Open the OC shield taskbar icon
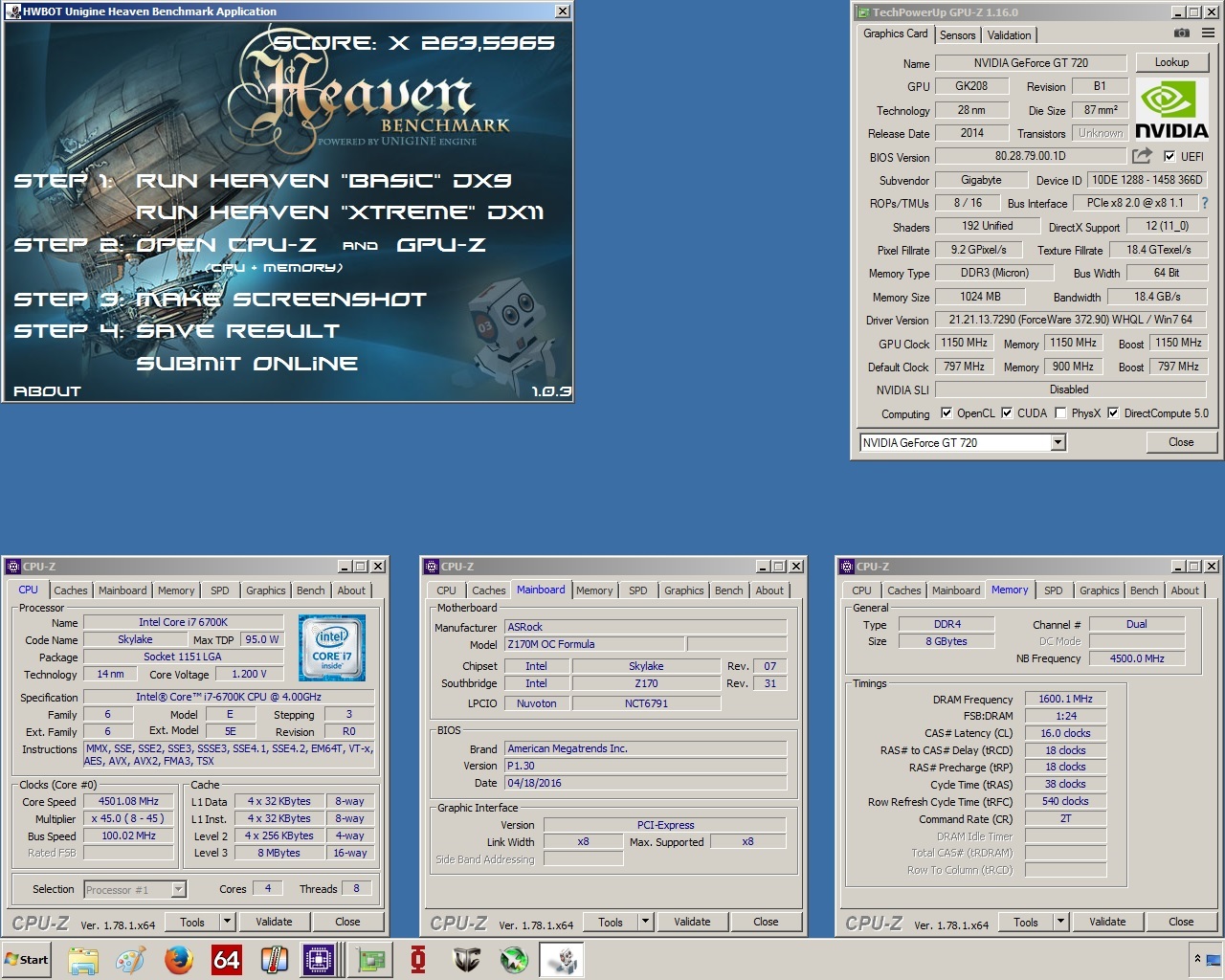Viewport: 1225px width, 980px height. click(466, 960)
